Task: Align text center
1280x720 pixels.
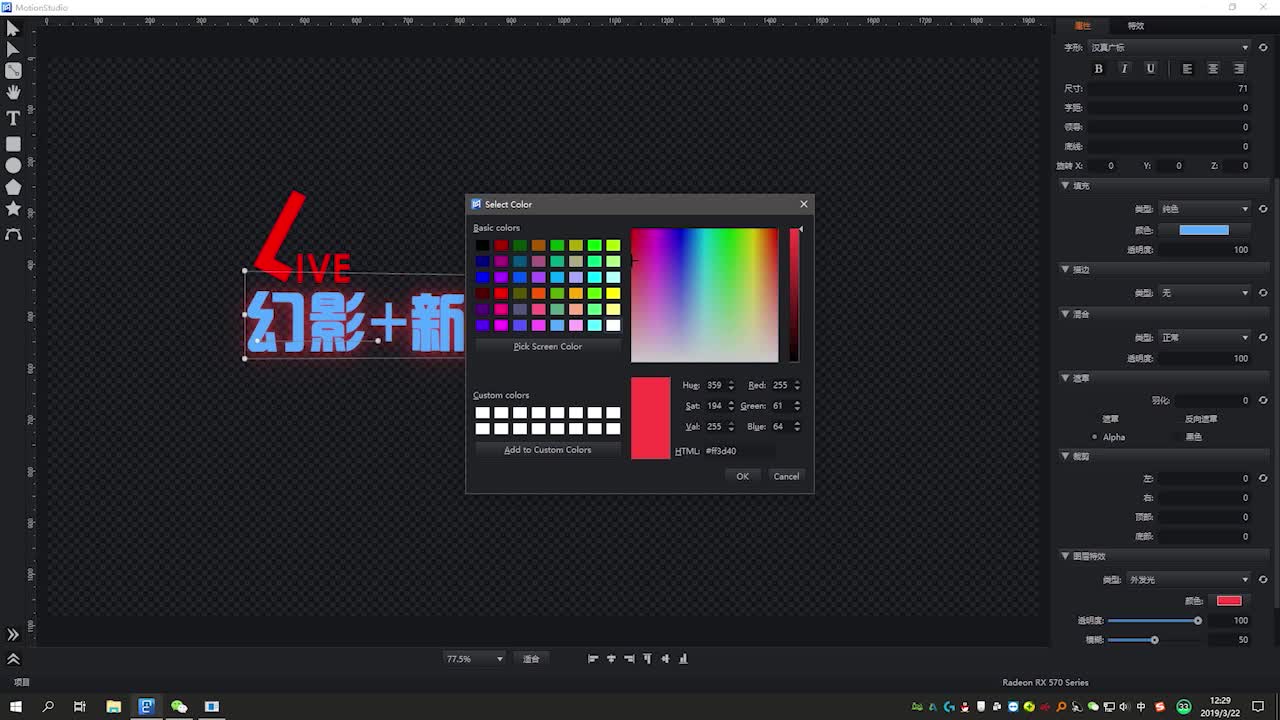Action: [1213, 69]
